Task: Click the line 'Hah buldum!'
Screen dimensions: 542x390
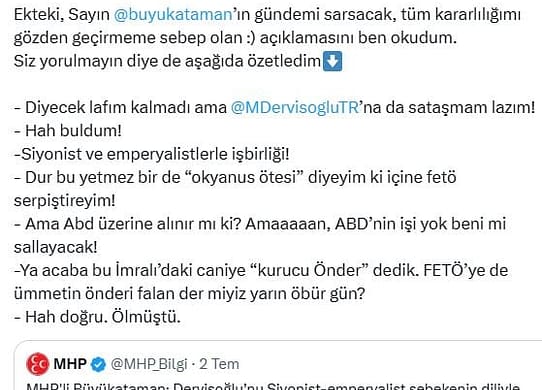Action: (68, 131)
